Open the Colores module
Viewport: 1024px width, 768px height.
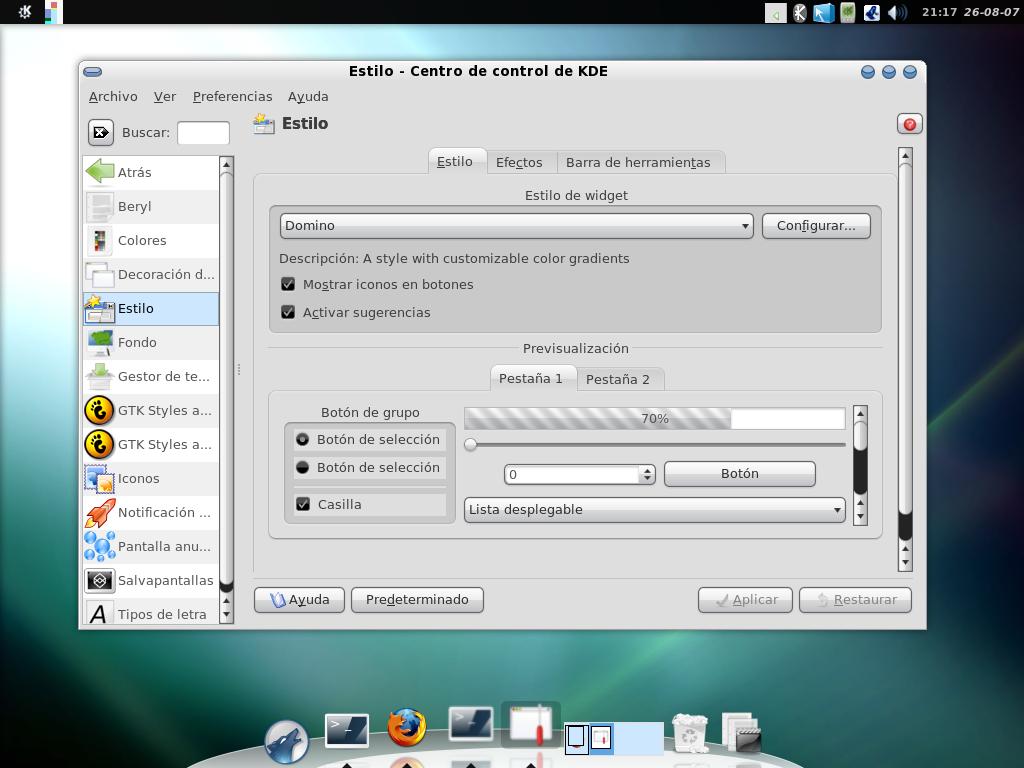(x=151, y=240)
